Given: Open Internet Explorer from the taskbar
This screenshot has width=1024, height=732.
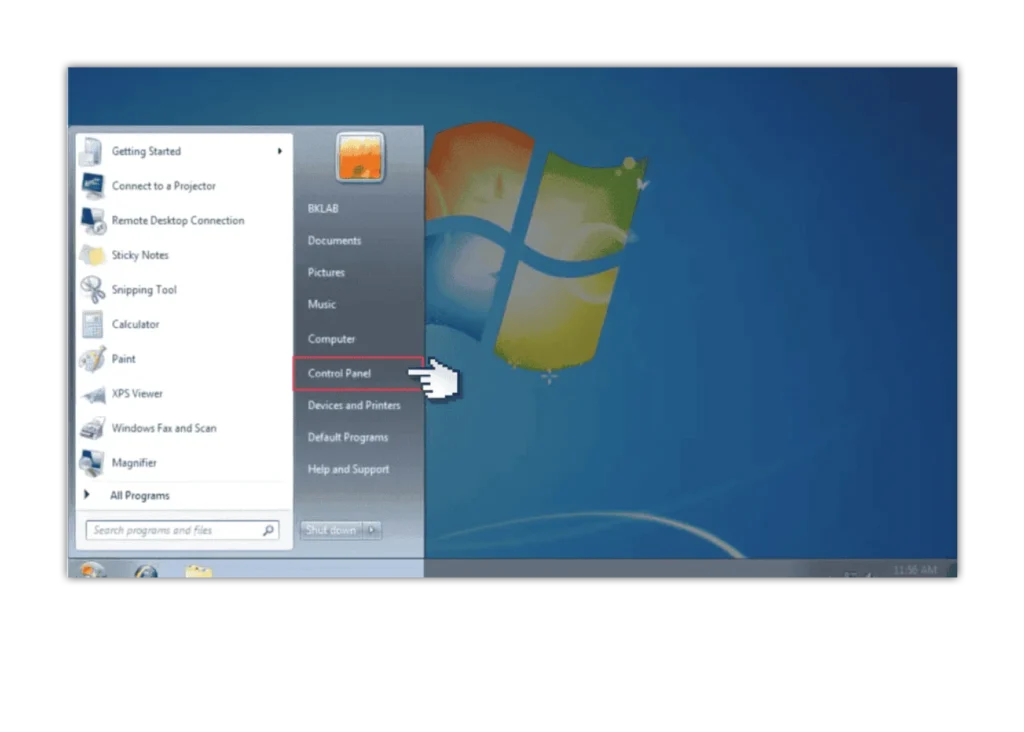Looking at the screenshot, I should (x=146, y=572).
